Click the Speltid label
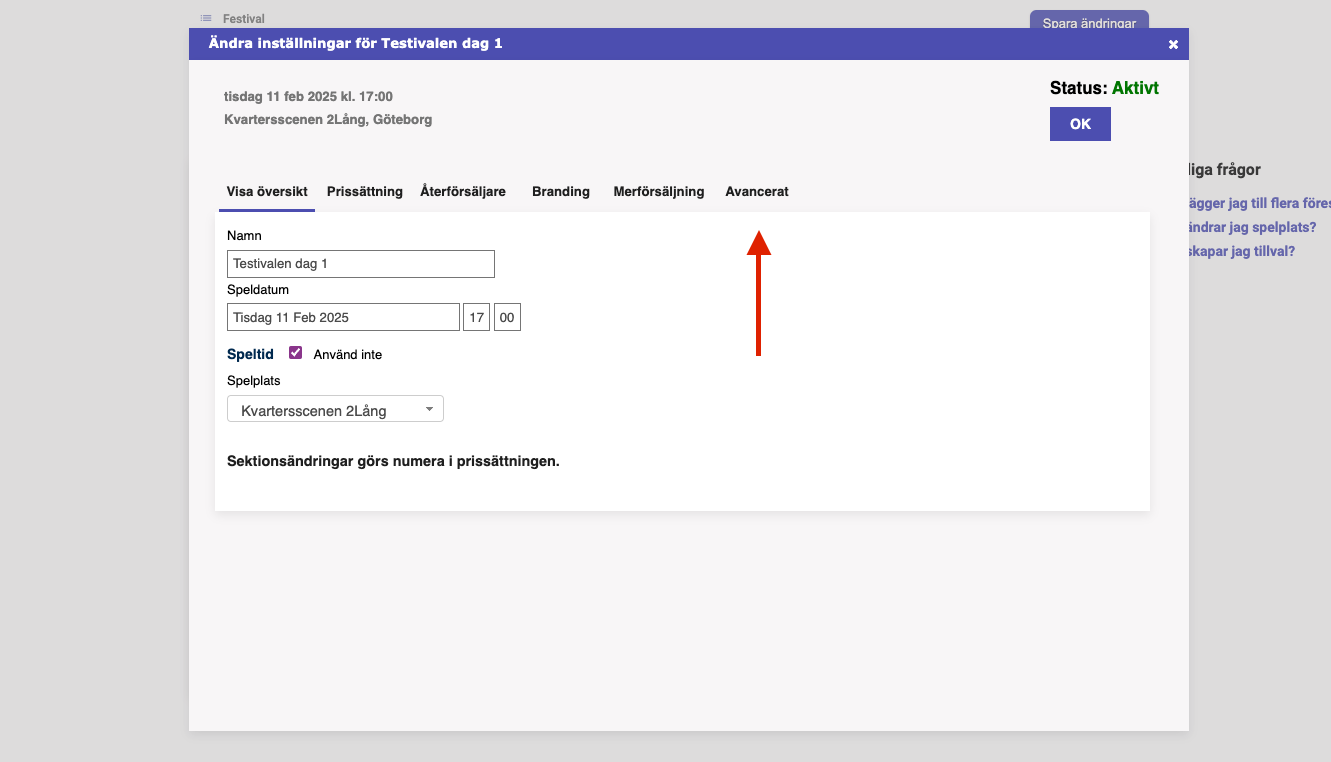 (250, 354)
